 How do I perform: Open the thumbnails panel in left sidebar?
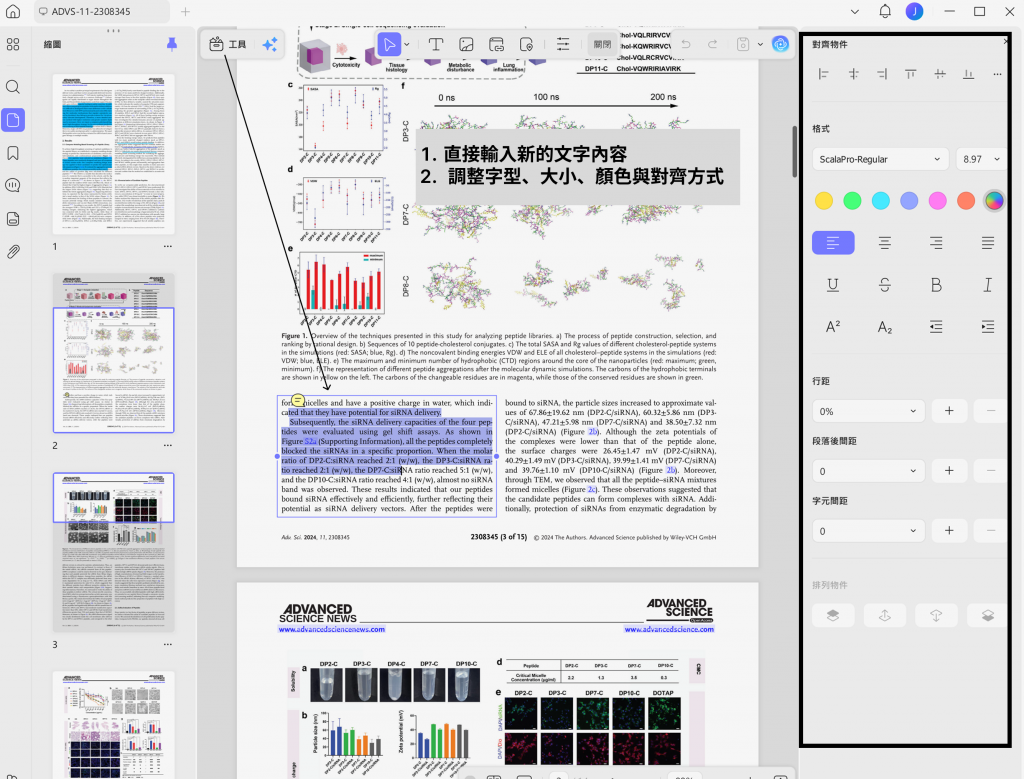13,120
